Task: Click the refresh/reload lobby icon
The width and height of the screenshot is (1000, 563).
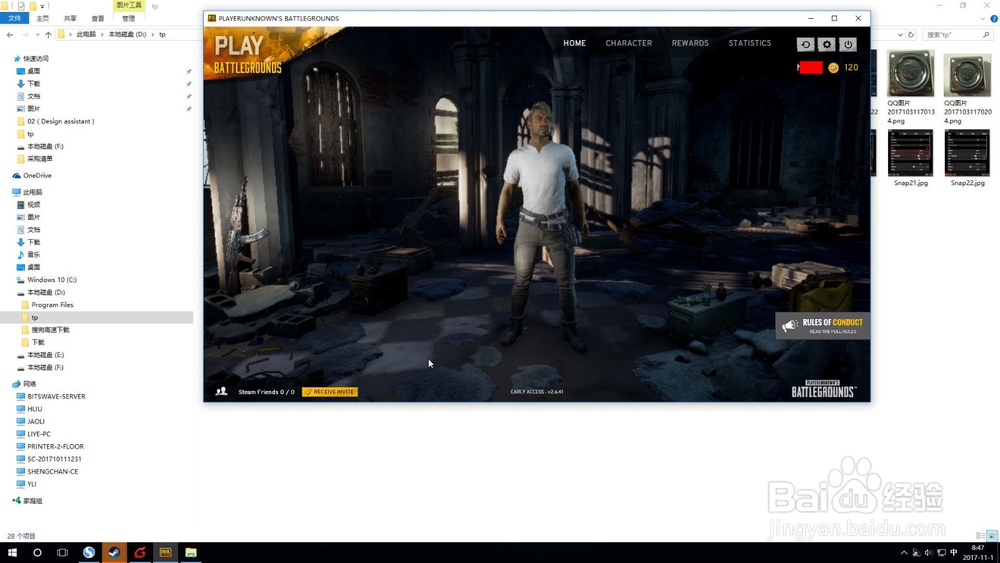Action: 805,44
